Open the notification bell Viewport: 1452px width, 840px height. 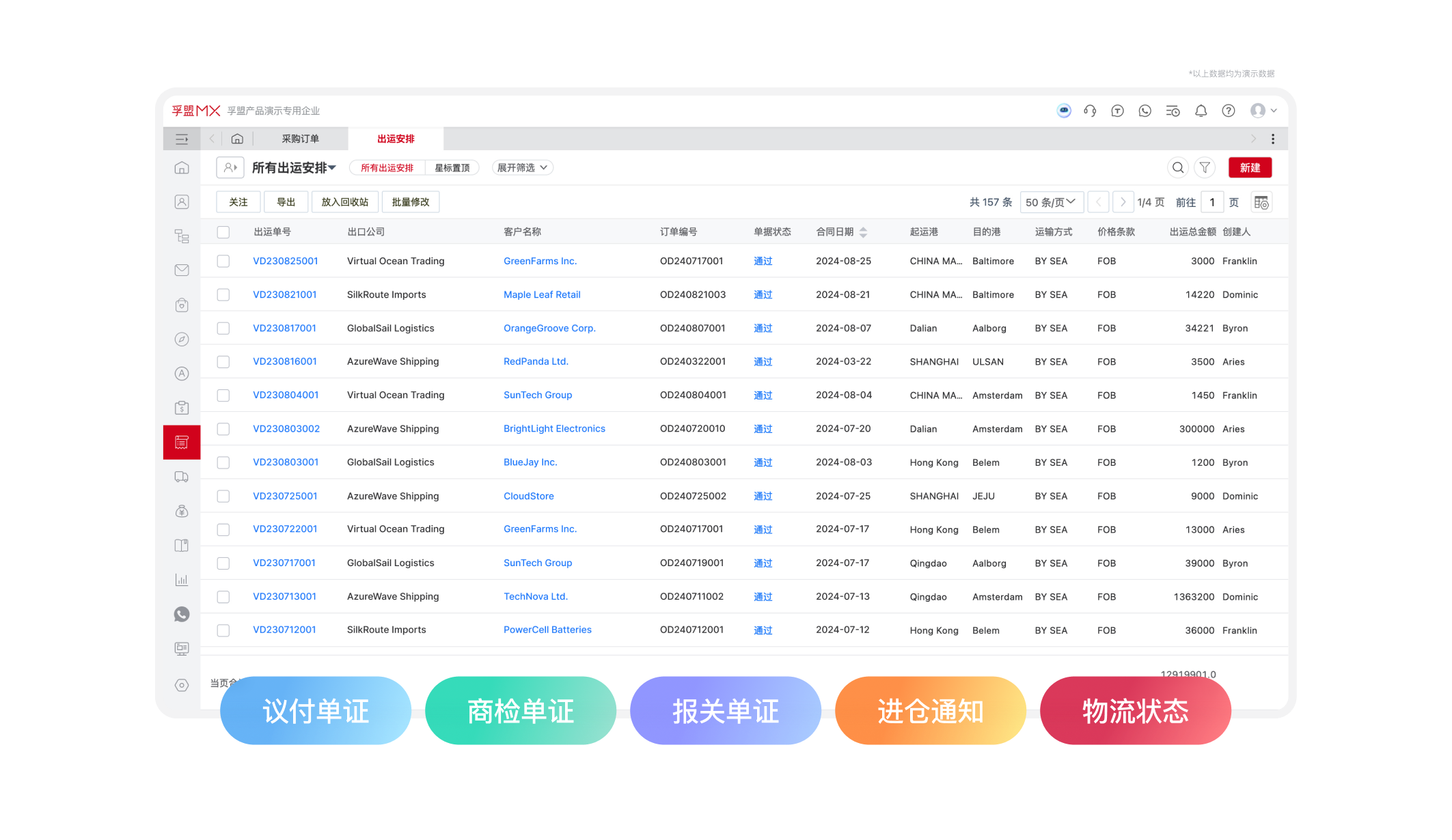point(1201,110)
